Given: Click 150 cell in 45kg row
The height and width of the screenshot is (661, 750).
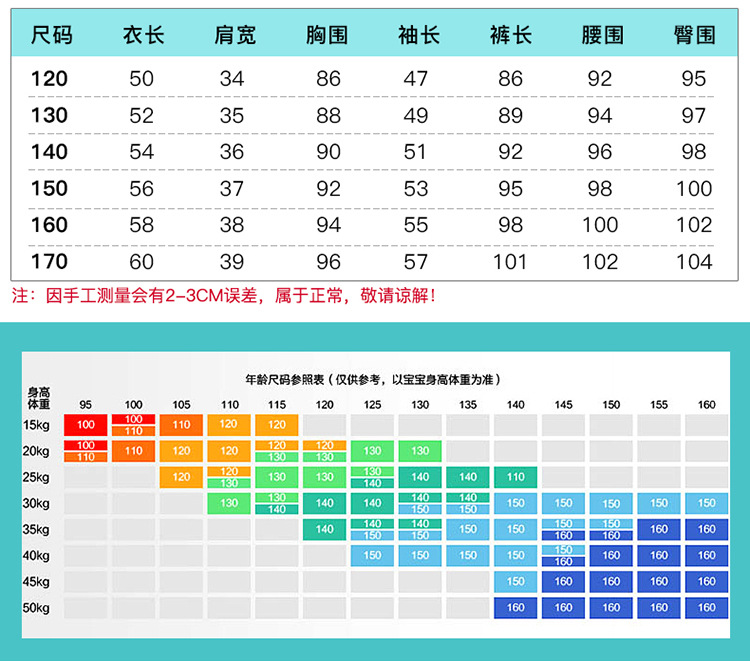Looking at the screenshot, I should 516,582.
